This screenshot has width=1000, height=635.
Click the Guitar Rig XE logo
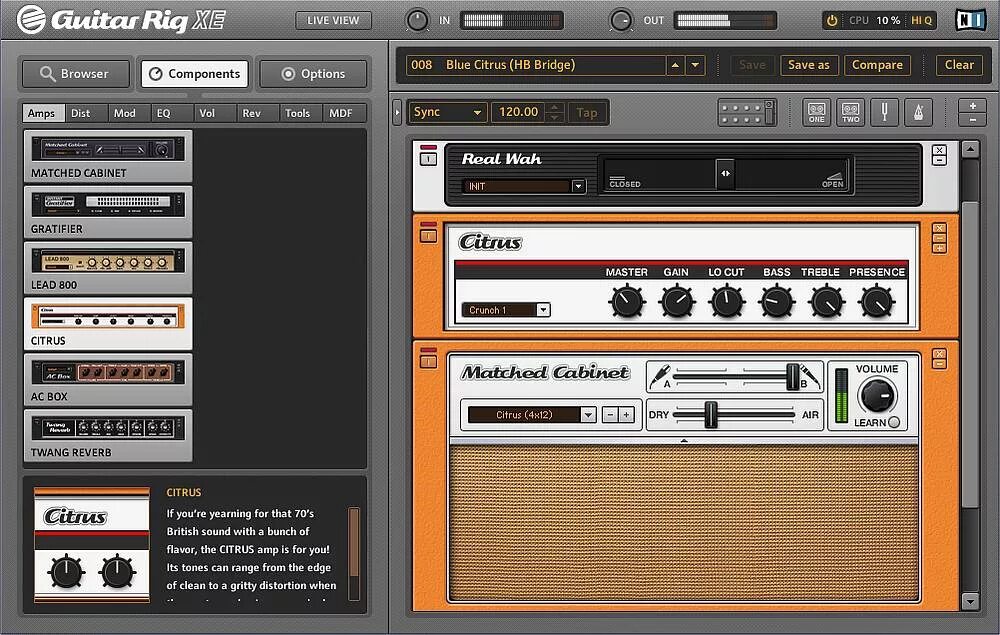pyautogui.click(x=121, y=19)
